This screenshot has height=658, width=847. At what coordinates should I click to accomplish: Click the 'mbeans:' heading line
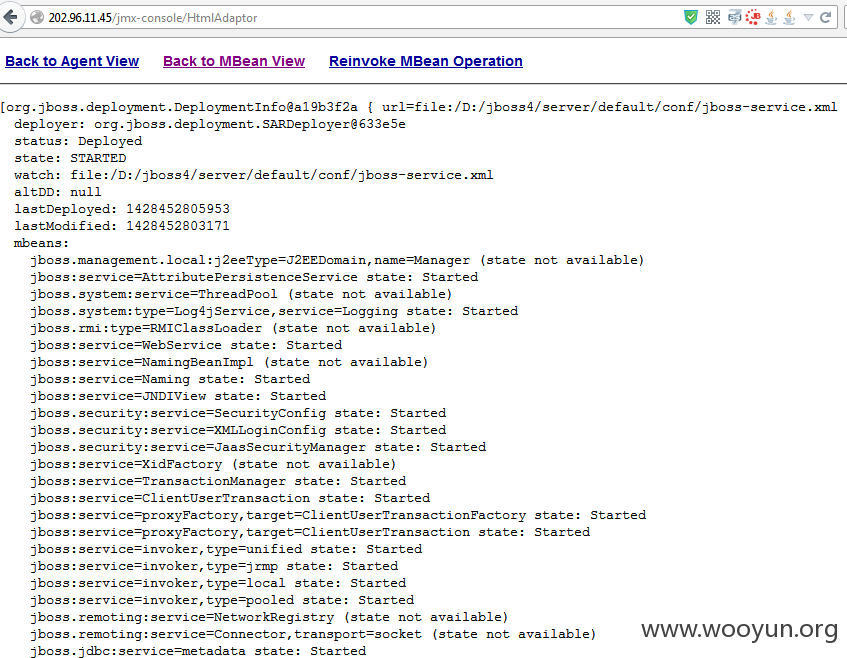point(42,243)
